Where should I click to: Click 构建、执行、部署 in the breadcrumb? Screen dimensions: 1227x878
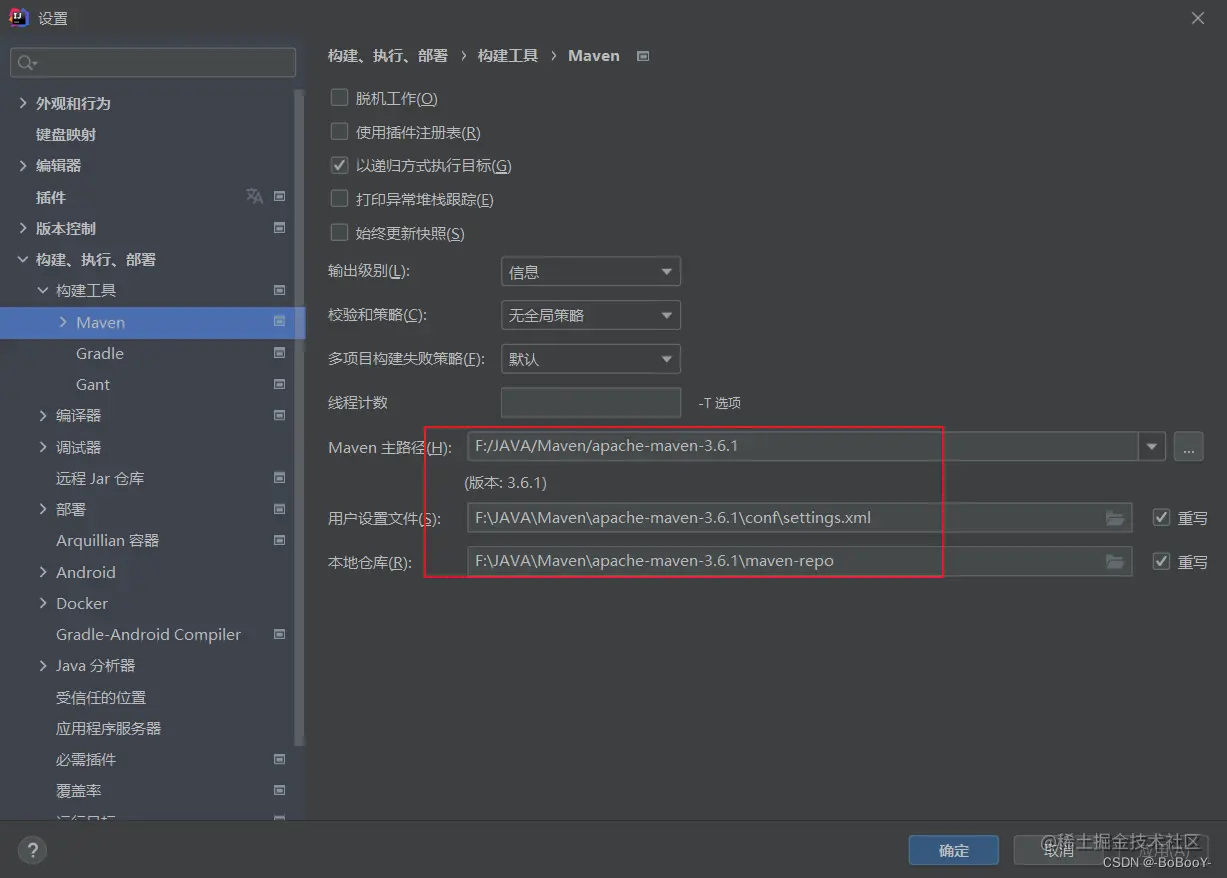(x=388, y=56)
